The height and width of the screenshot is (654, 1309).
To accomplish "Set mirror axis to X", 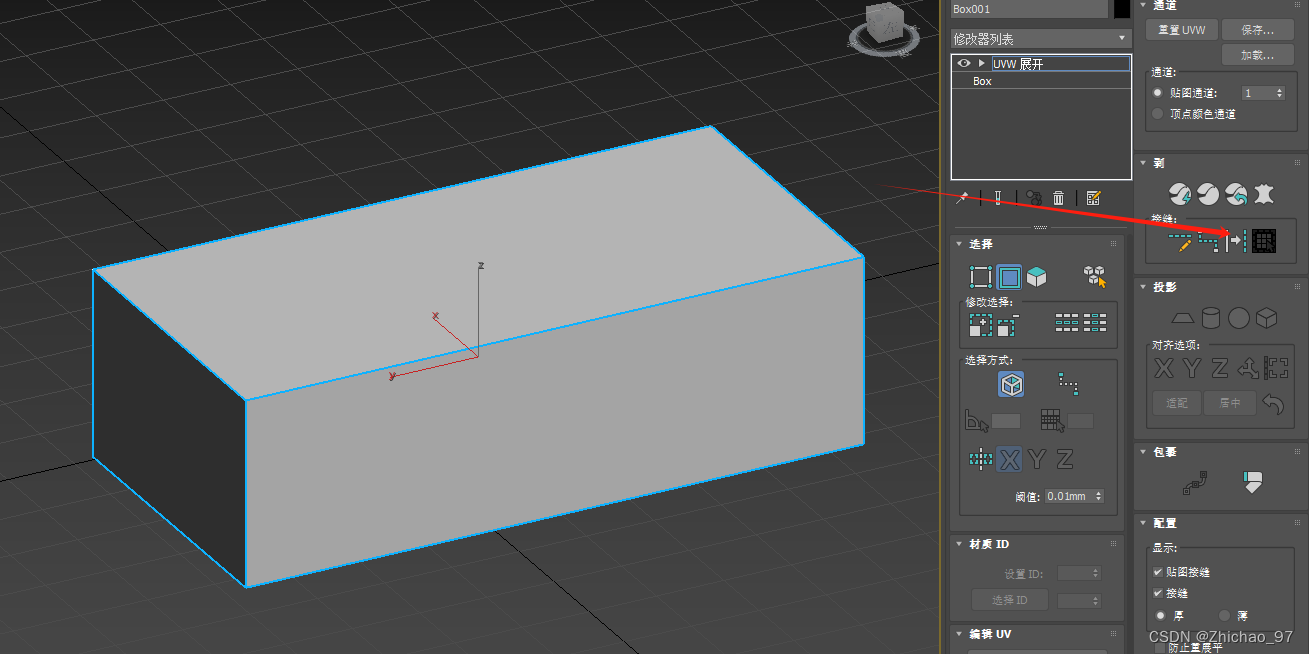I will pos(1010,459).
